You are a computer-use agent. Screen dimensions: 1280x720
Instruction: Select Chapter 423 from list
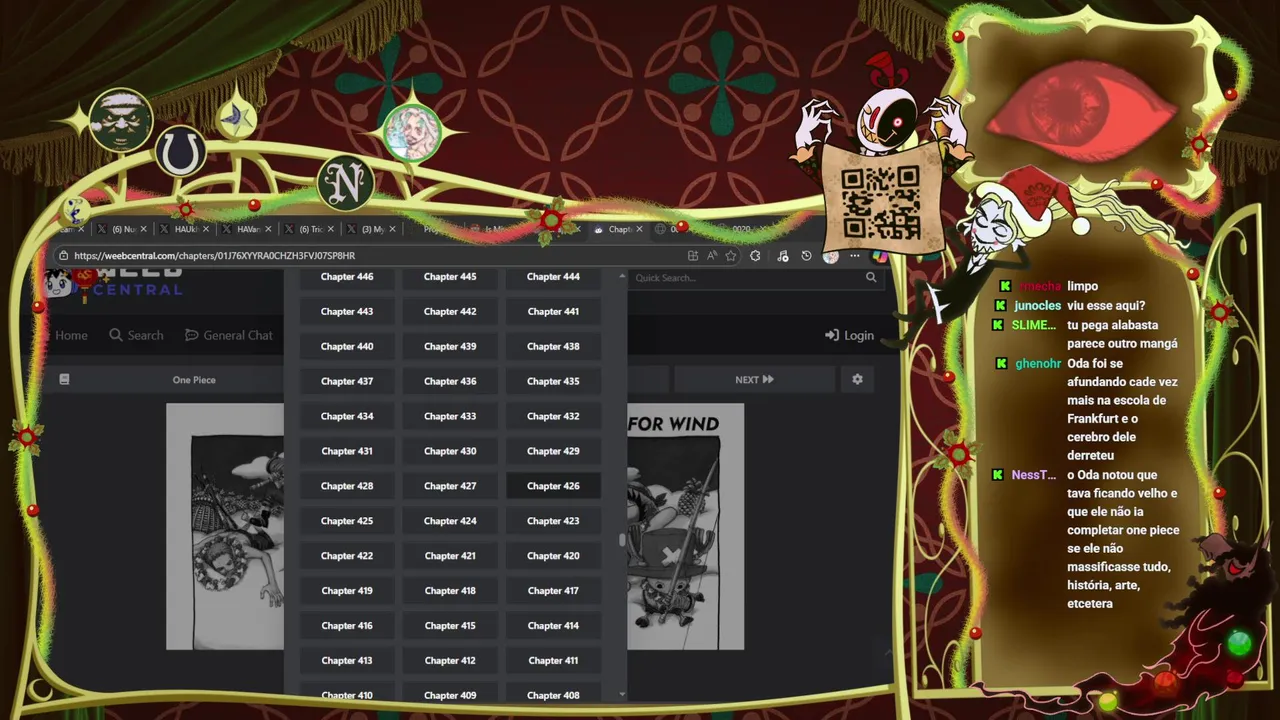coord(553,521)
